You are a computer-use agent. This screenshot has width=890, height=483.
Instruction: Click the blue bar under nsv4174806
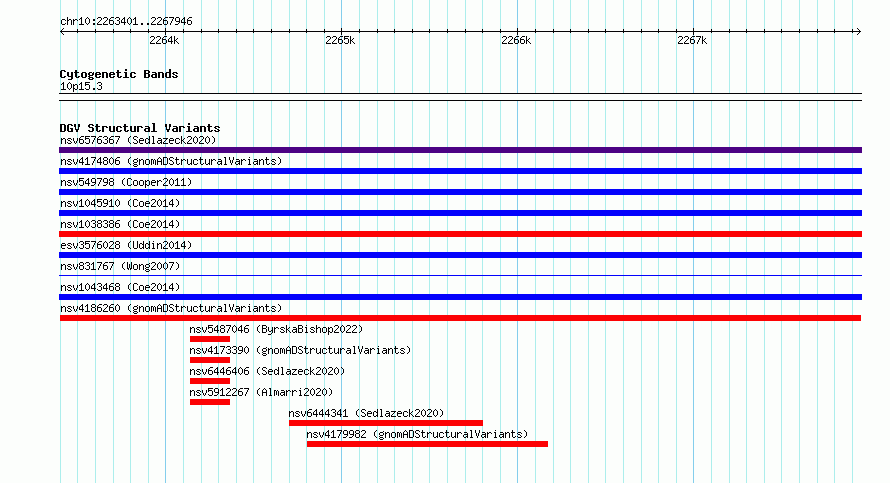460,171
